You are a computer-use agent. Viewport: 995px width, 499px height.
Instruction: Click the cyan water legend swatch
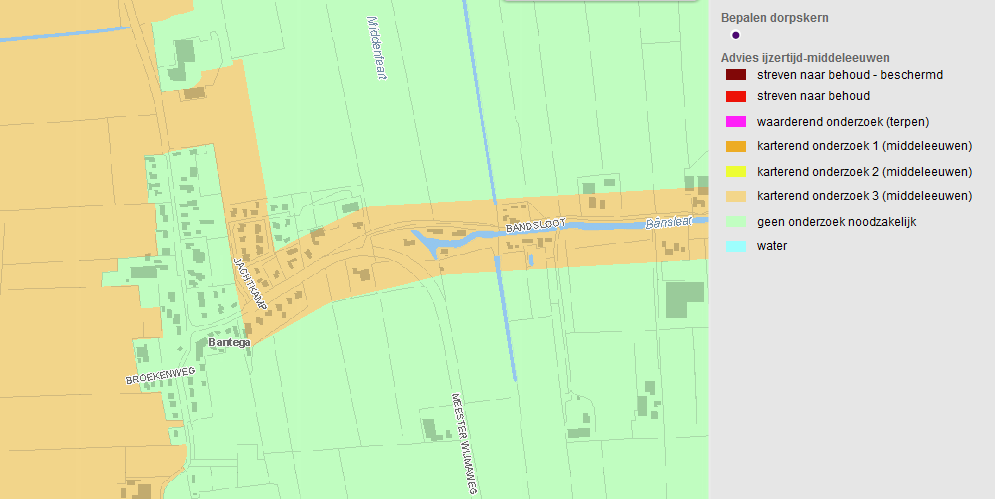coord(735,246)
